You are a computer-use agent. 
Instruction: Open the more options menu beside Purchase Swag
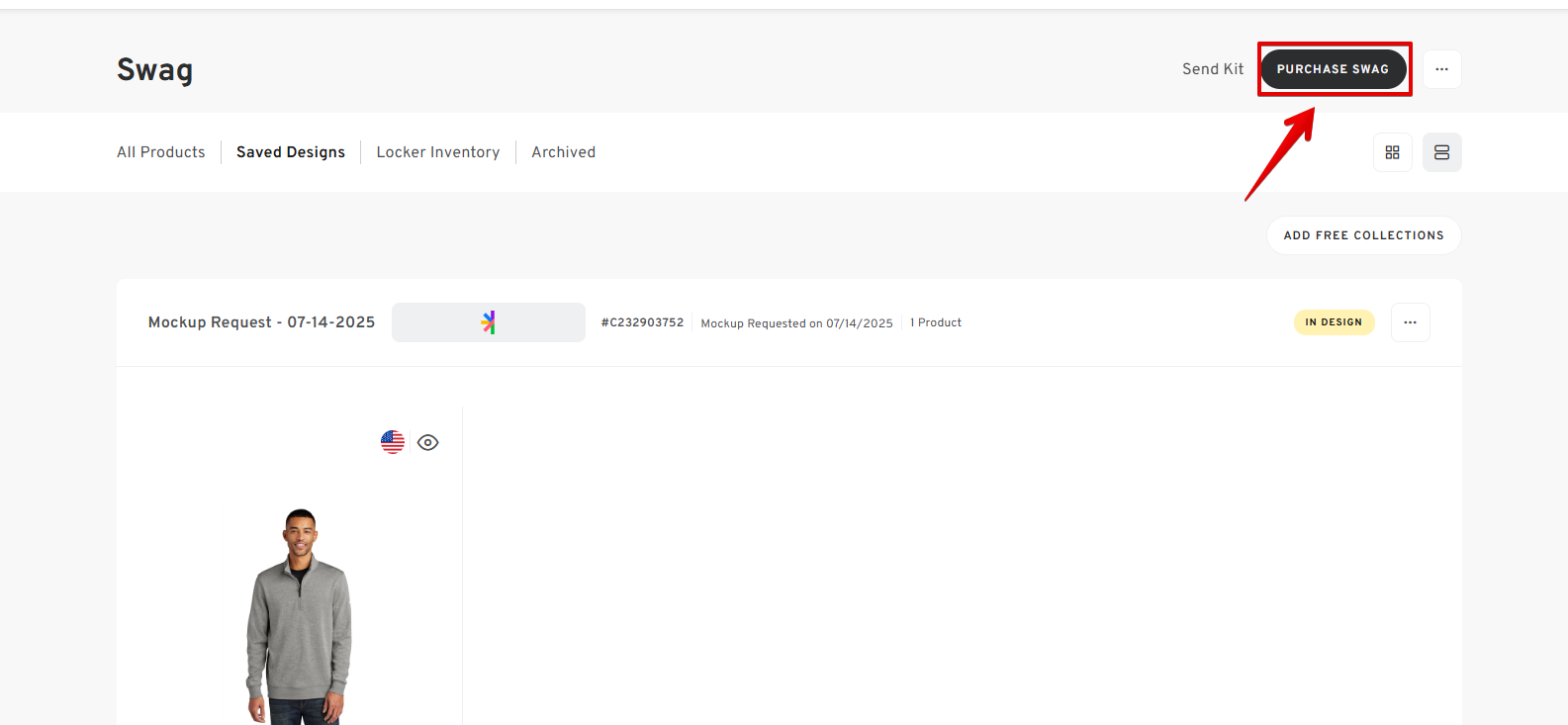click(1441, 69)
